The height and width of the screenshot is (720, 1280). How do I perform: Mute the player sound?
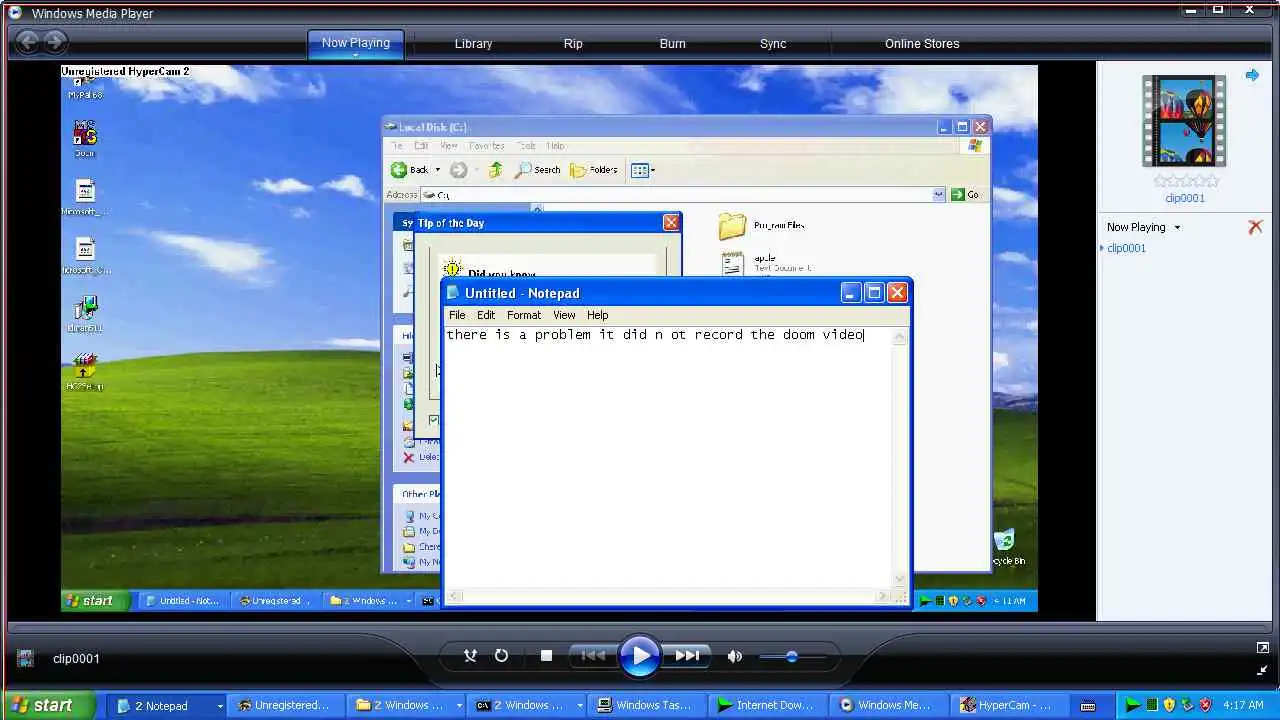click(x=735, y=656)
